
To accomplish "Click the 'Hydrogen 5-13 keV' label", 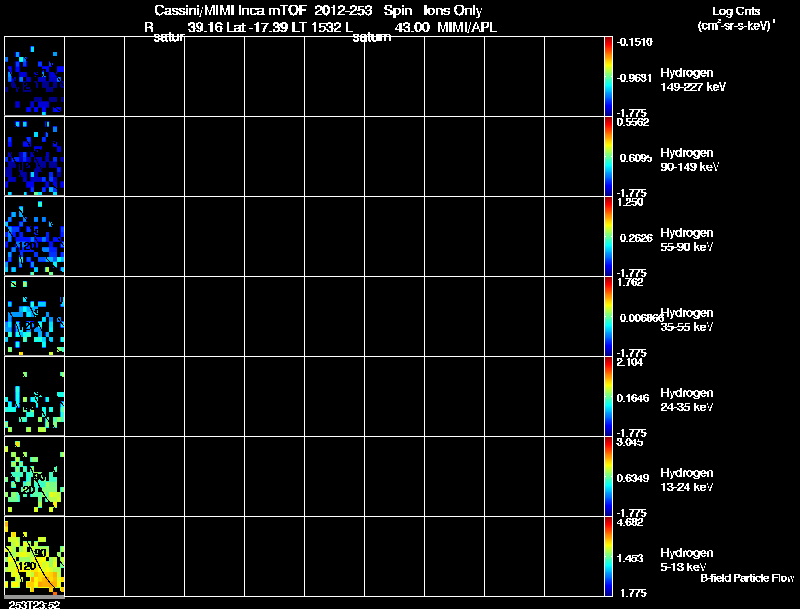I will (687, 560).
